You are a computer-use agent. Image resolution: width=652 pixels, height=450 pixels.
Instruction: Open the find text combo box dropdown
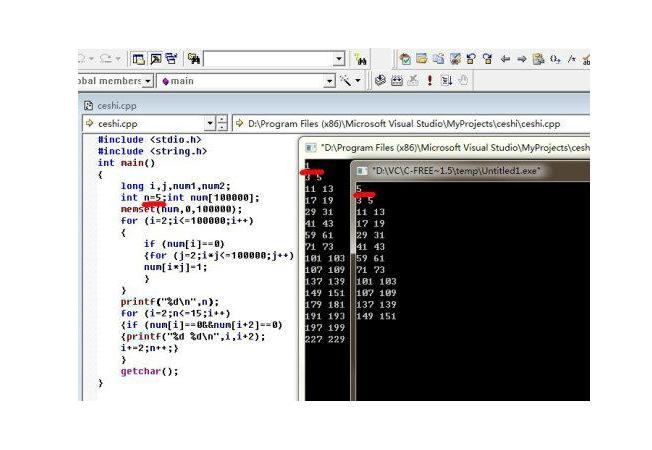338,60
